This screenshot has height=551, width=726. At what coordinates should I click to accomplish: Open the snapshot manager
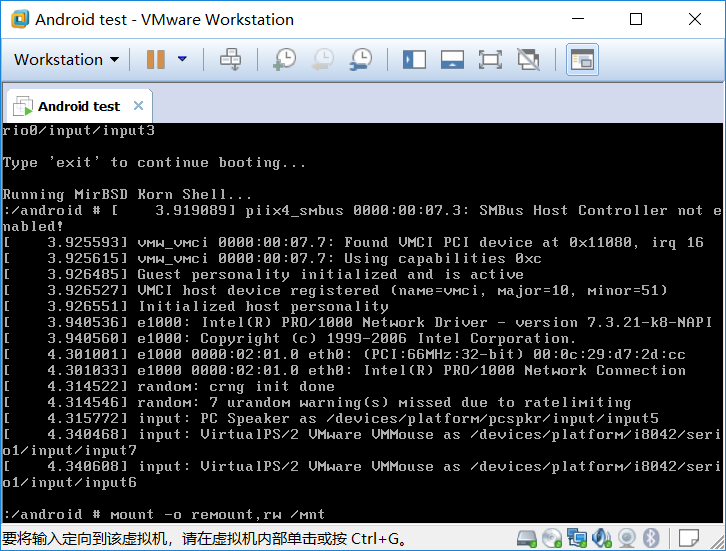[x=360, y=60]
